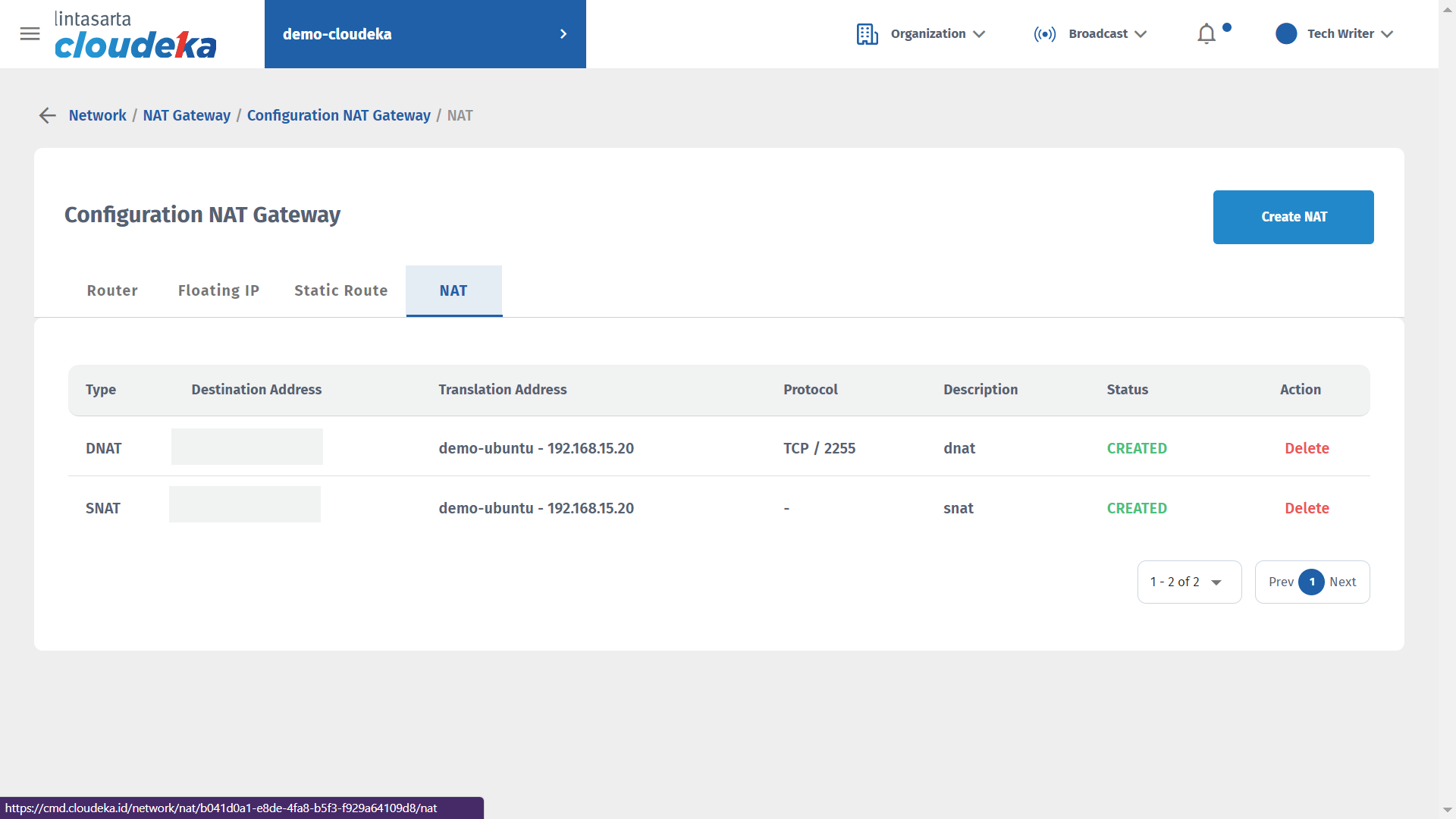
Task: Click the Broadcast signal icon
Action: pyautogui.click(x=1044, y=34)
